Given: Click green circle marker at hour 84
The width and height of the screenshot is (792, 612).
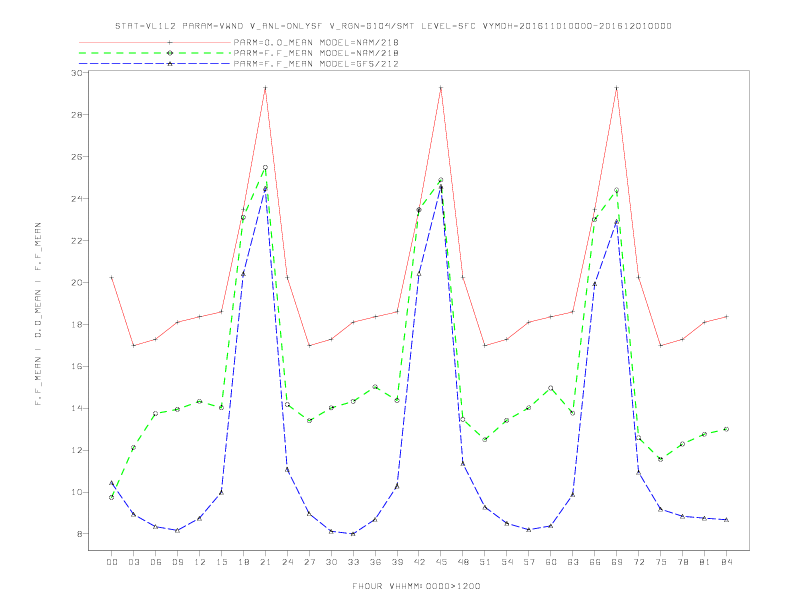Looking at the screenshot, I should click(x=726, y=429).
